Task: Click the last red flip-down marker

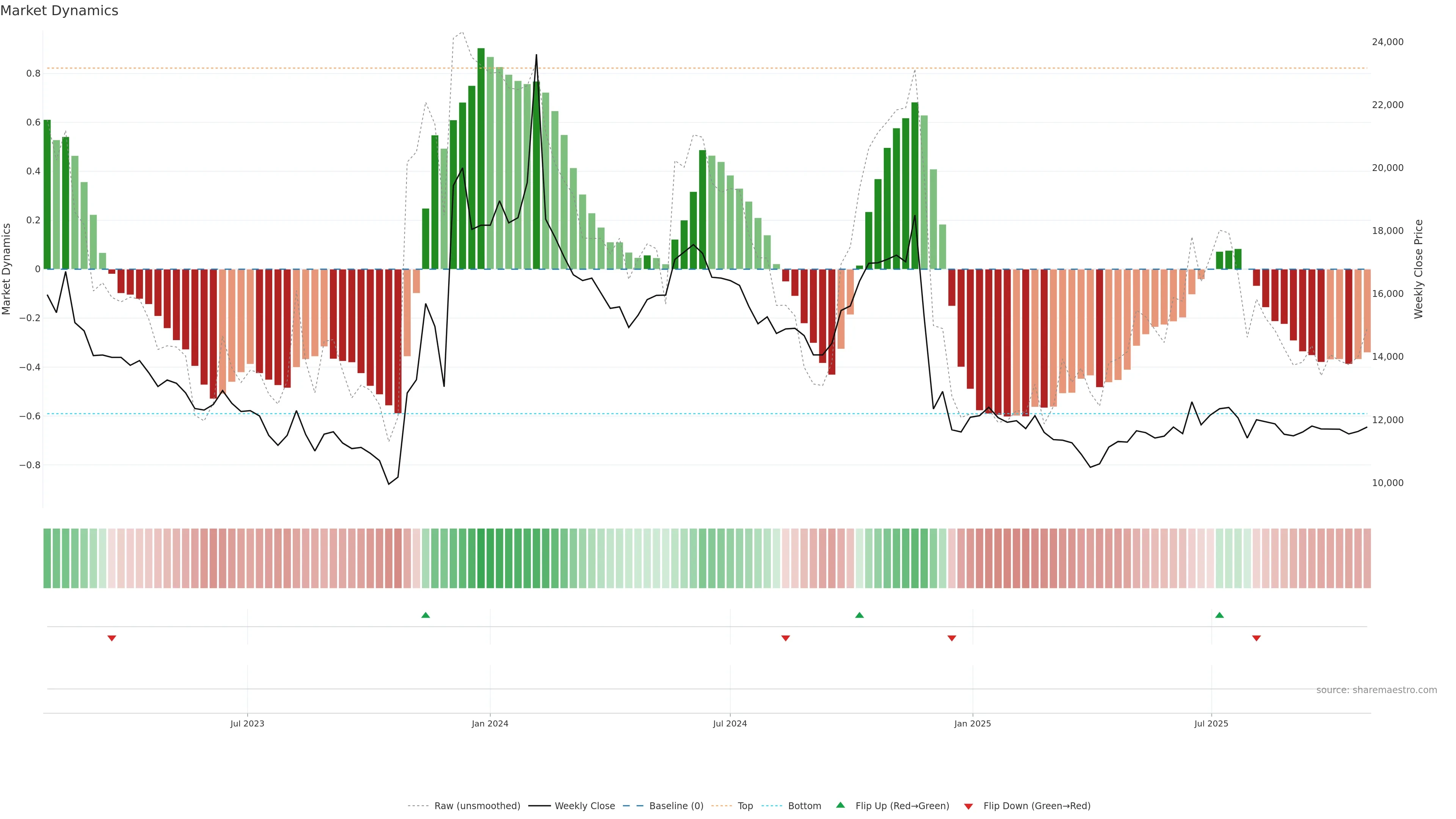Action: (1256, 638)
